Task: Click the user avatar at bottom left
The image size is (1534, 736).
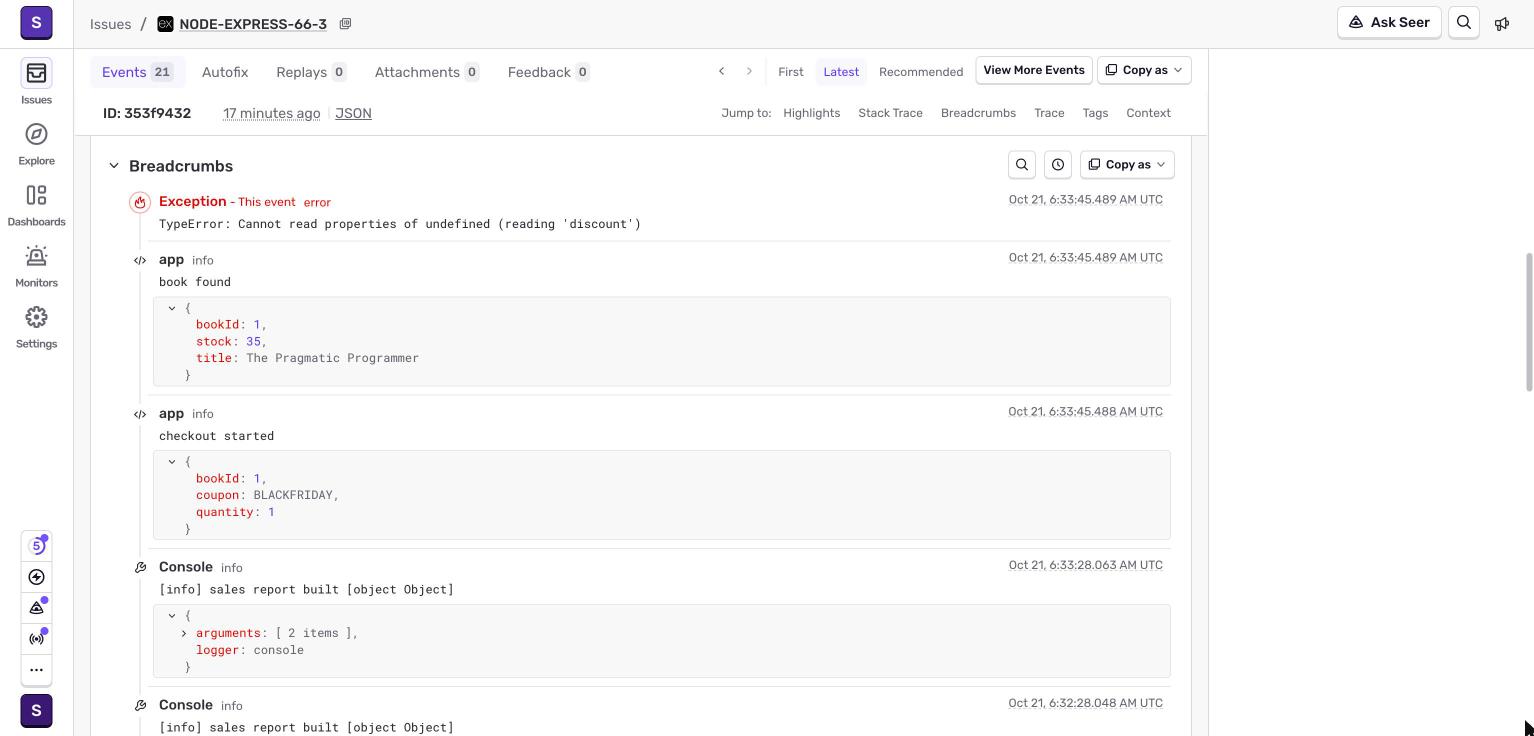Action: pyautogui.click(x=36, y=711)
